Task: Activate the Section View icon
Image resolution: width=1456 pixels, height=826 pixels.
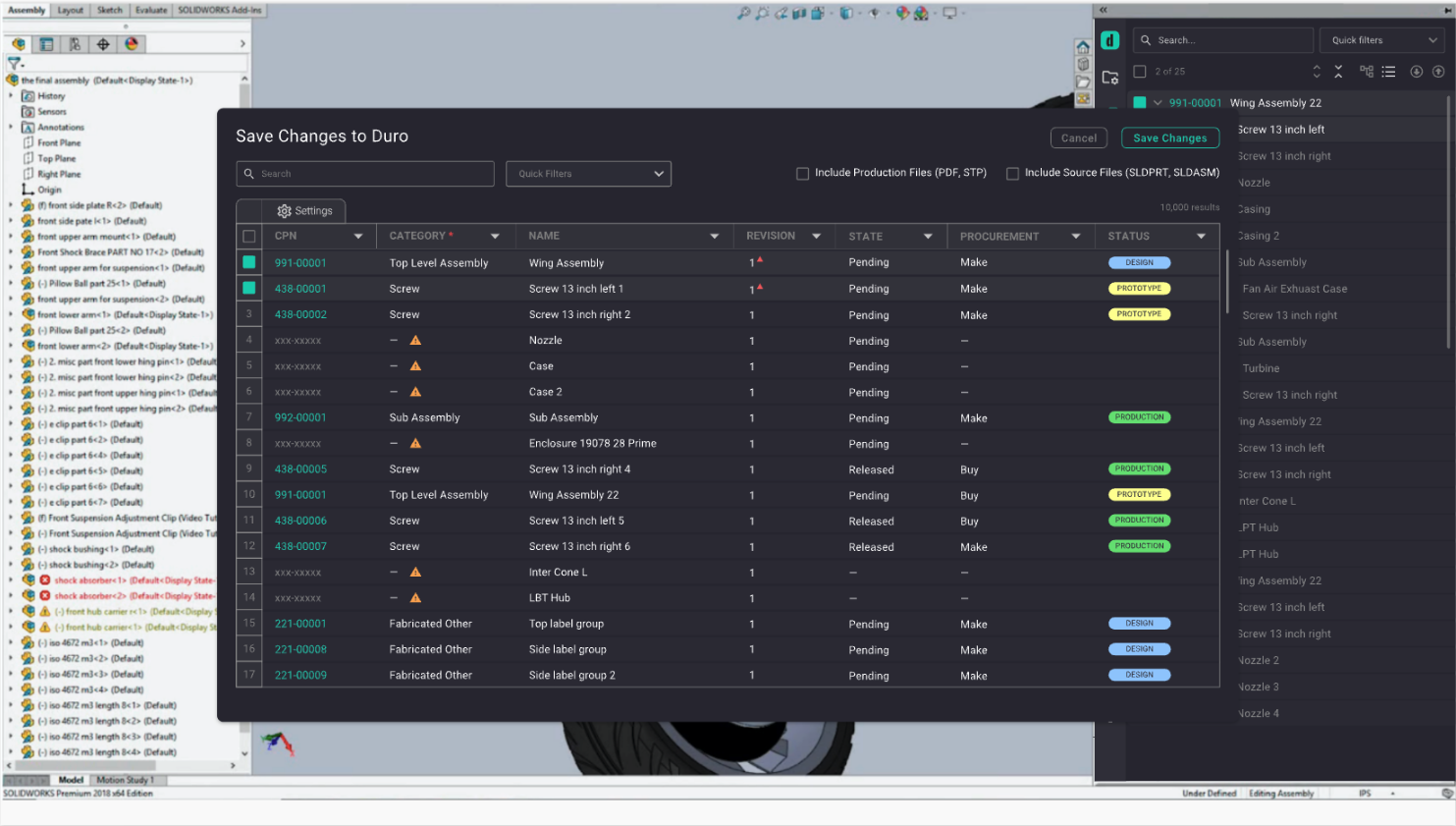Action: (x=799, y=13)
